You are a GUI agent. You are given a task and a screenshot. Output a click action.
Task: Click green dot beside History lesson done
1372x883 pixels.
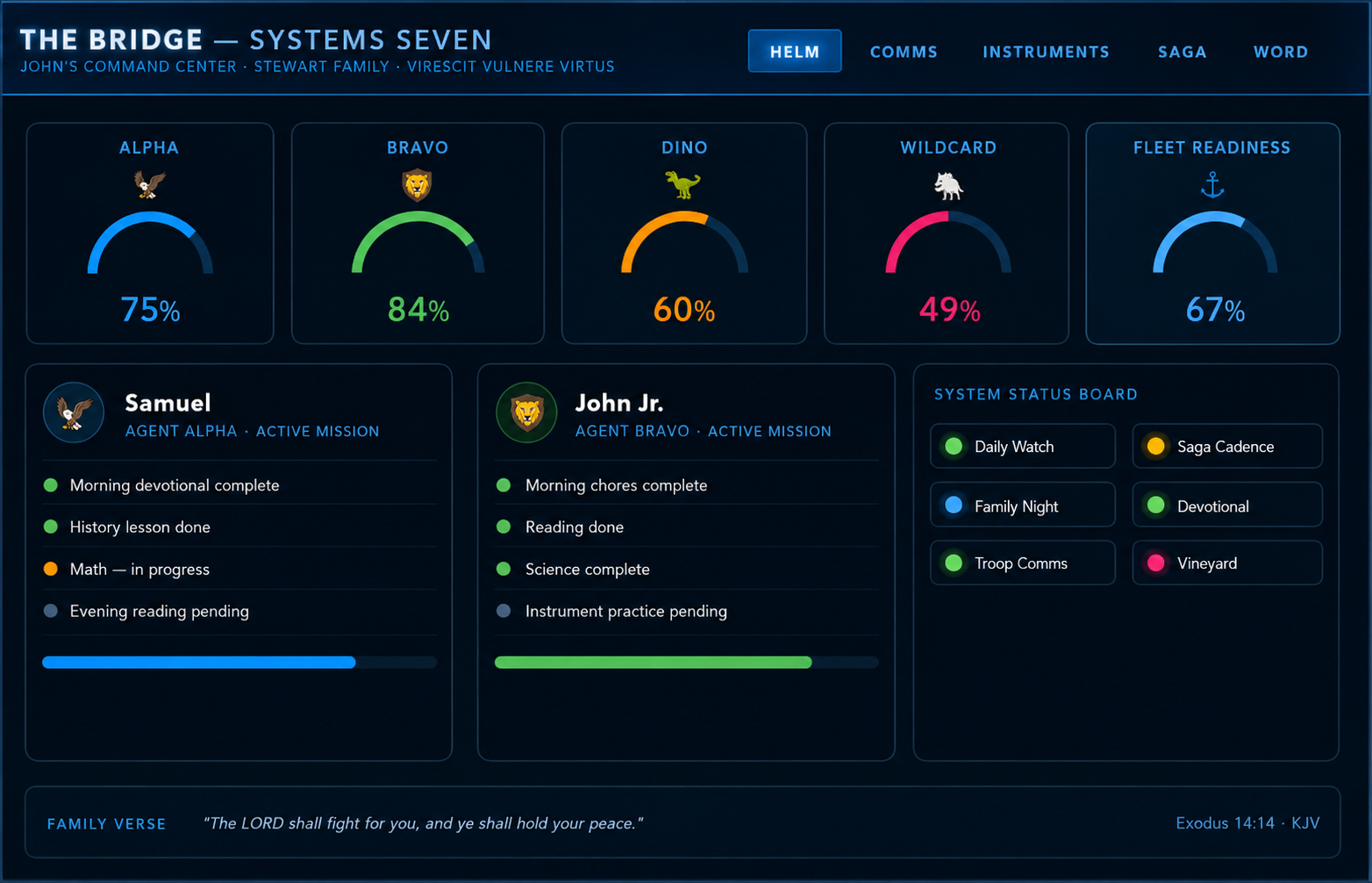pos(51,527)
